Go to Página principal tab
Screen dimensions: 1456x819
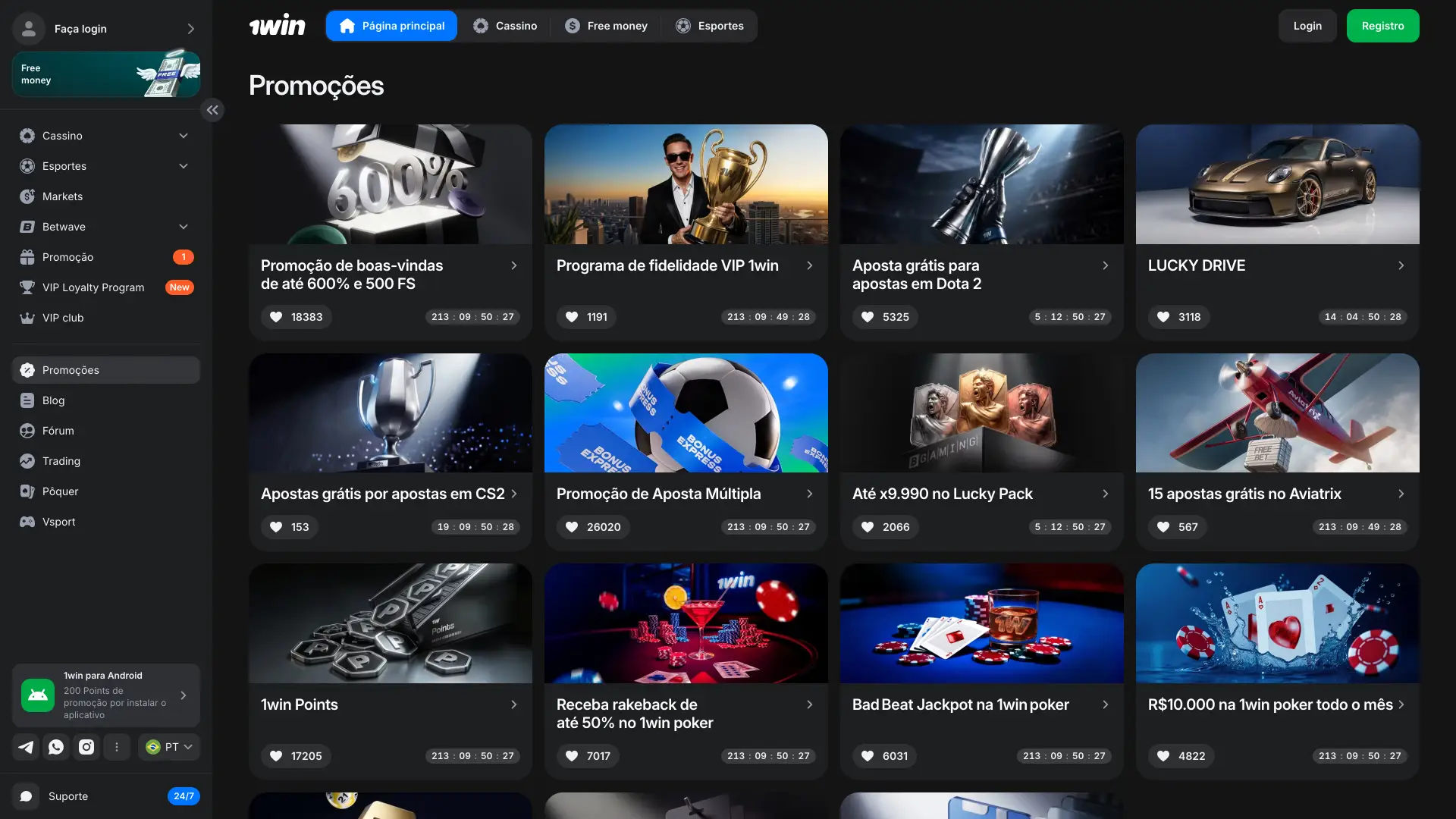(x=391, y=26)
